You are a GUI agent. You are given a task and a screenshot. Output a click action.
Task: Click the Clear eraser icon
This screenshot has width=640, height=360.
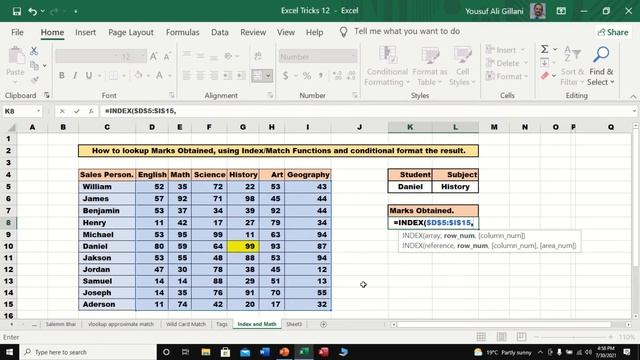click(x=545, y=76)
